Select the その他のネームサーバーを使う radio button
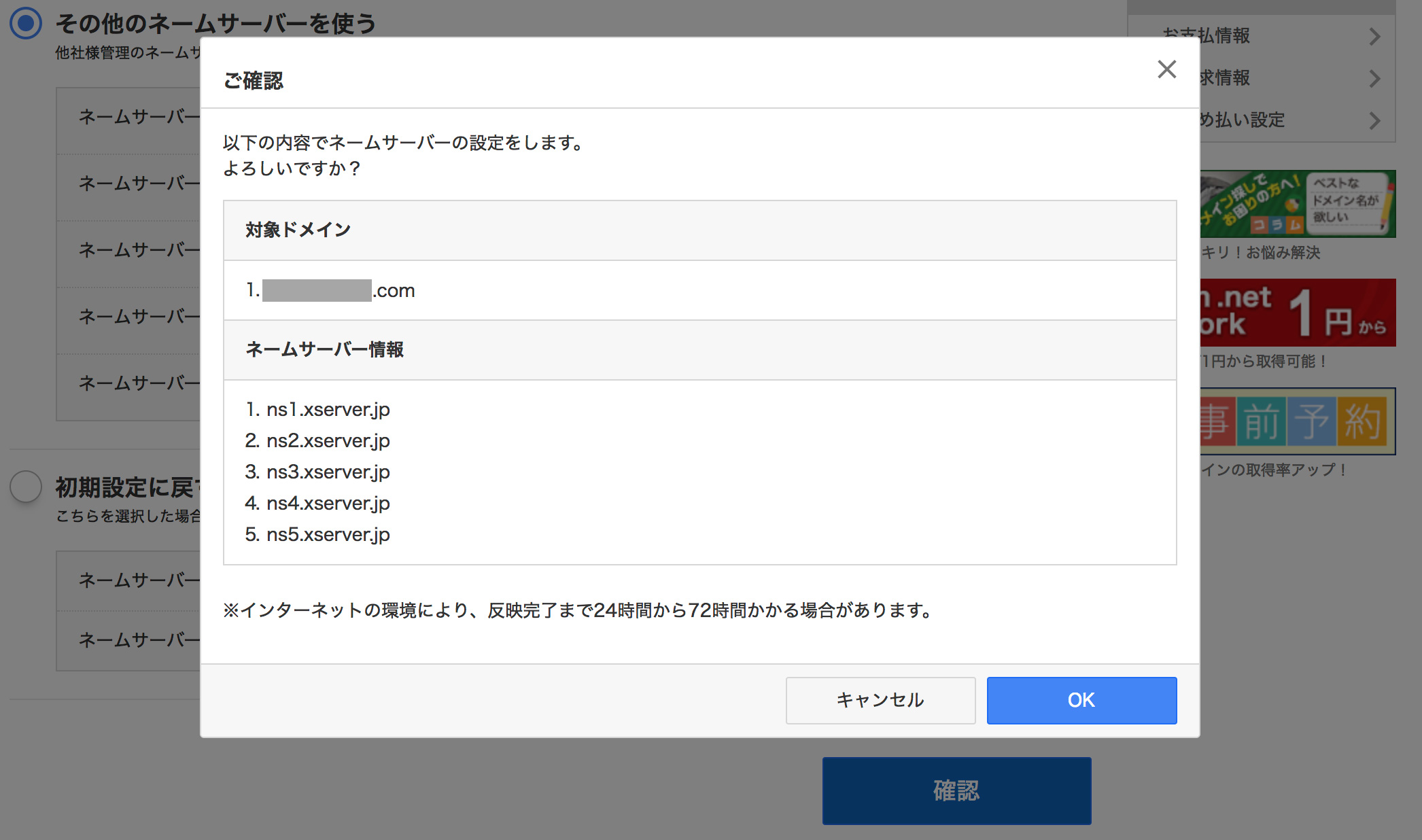1422x840 pixels. click(x=26, y=23)
